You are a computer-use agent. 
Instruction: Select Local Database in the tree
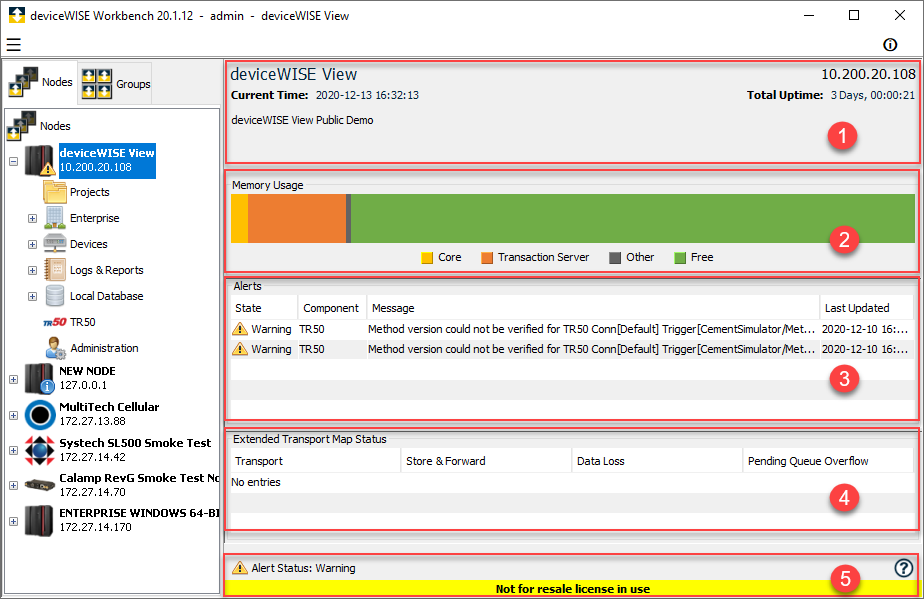(x=106, y=296)
